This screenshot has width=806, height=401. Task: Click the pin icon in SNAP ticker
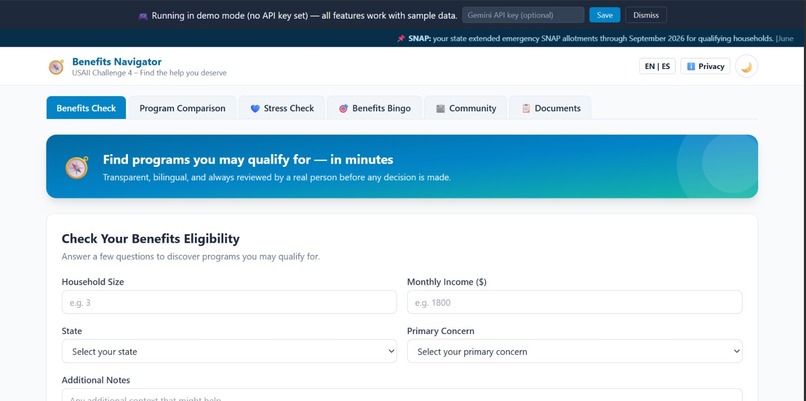[x=401, y=39]
